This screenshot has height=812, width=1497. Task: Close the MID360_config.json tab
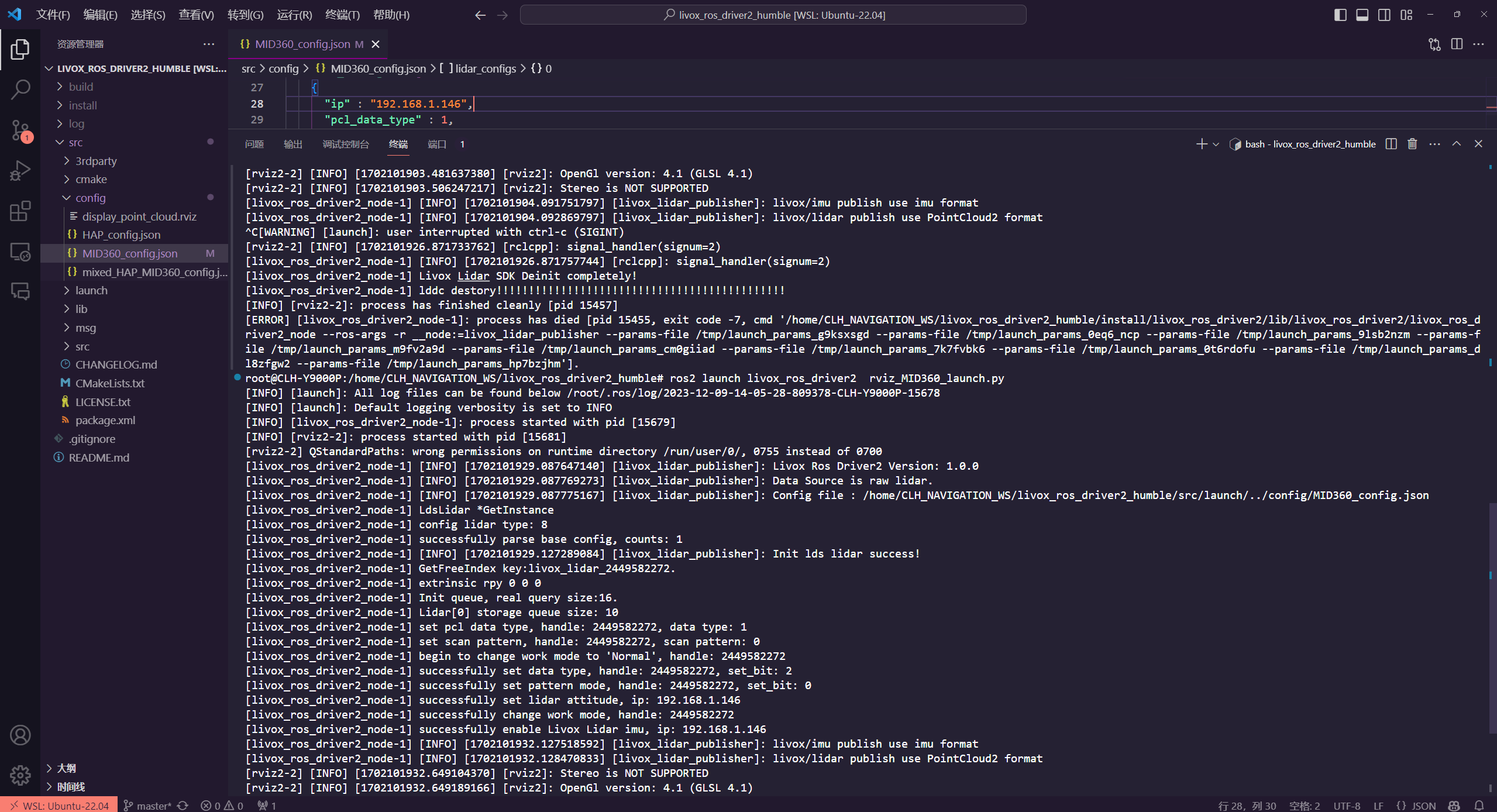click(376, 44)
